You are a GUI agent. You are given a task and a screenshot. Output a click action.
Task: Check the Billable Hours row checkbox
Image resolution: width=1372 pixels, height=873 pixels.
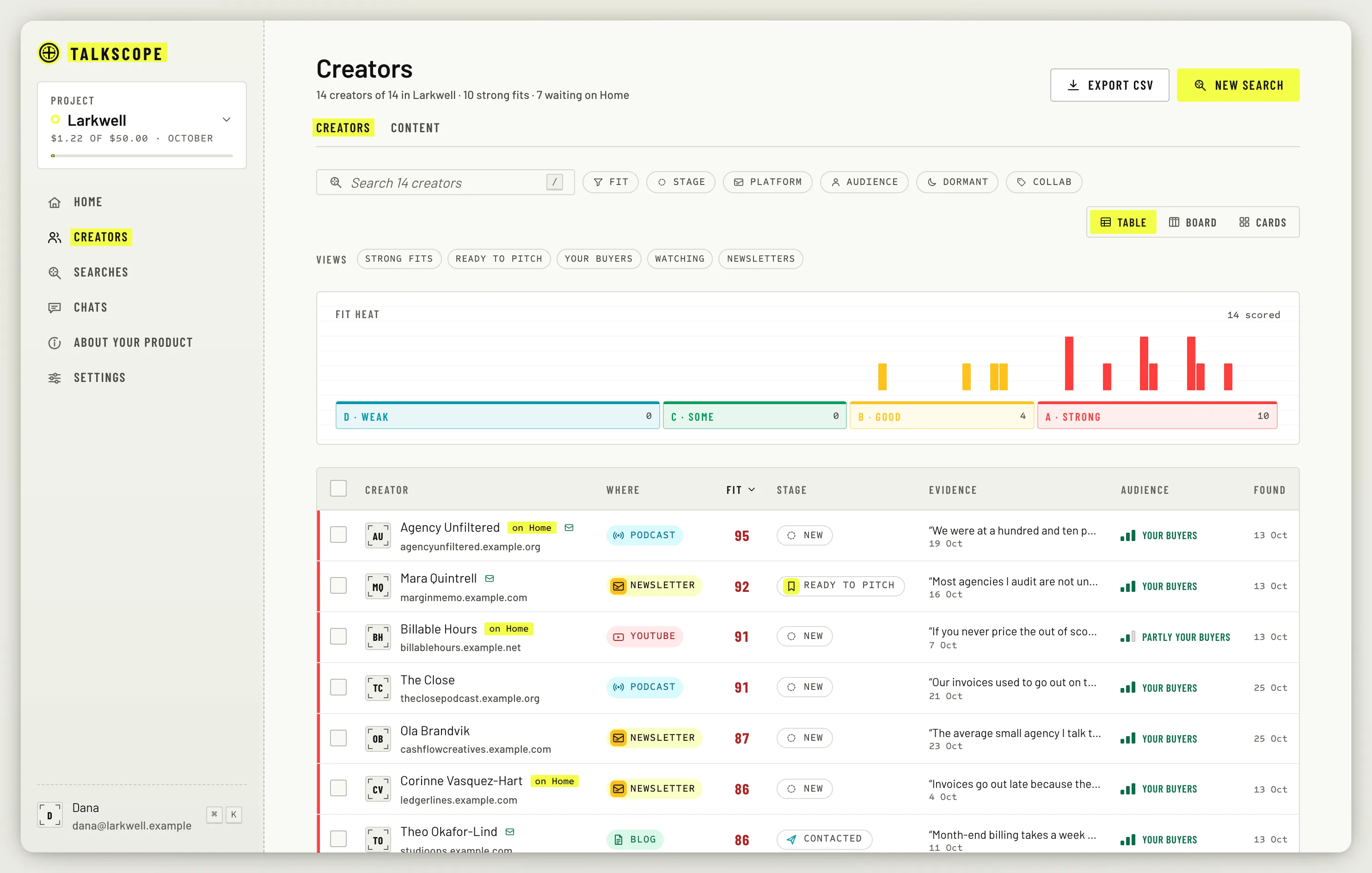pos(338,637)
